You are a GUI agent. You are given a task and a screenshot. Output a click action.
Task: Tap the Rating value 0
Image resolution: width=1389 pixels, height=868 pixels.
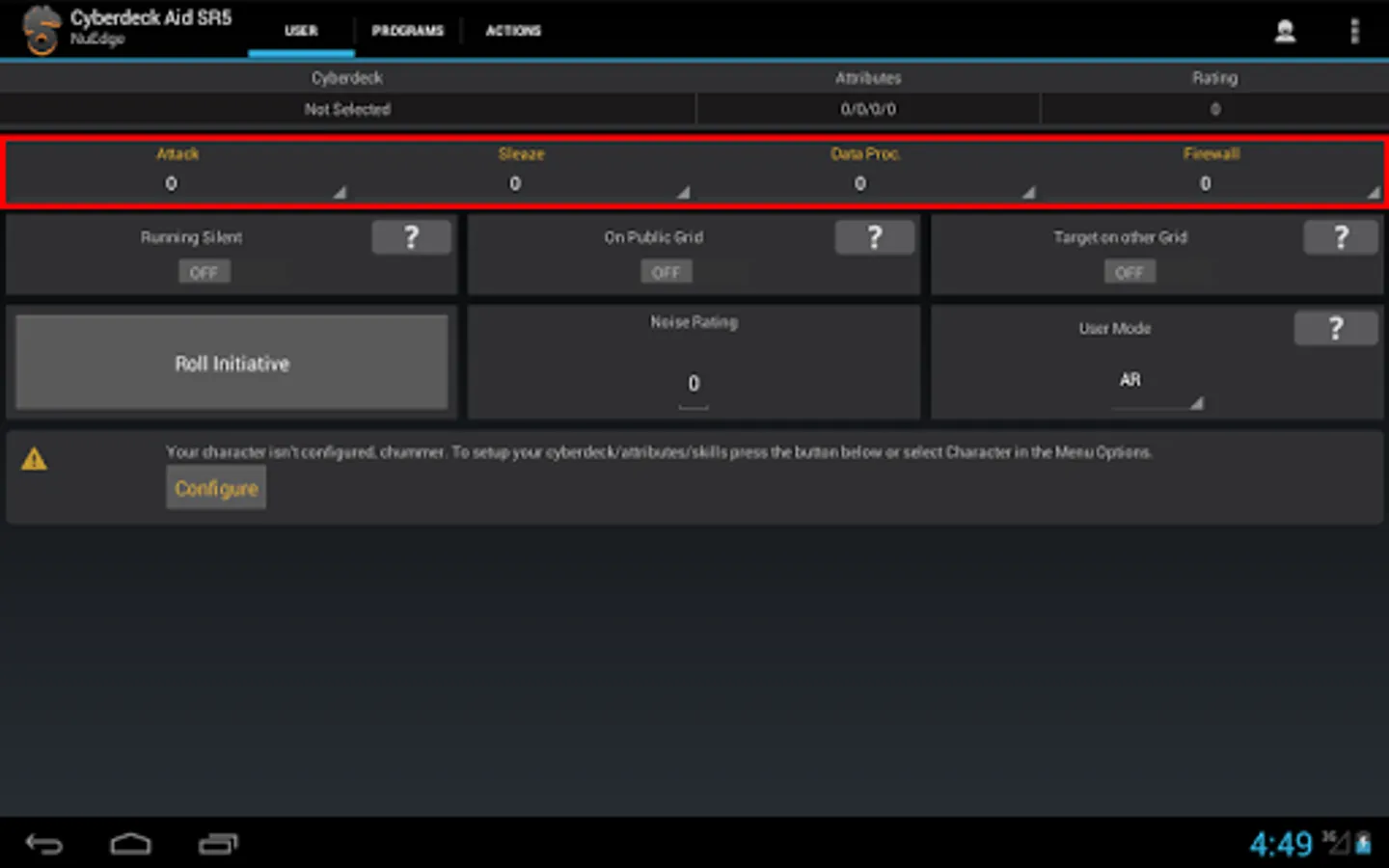tap(1215, 109)
